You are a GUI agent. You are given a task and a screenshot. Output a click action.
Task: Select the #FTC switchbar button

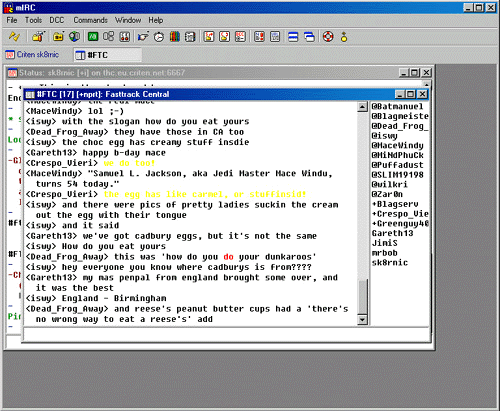coord(108,55)
